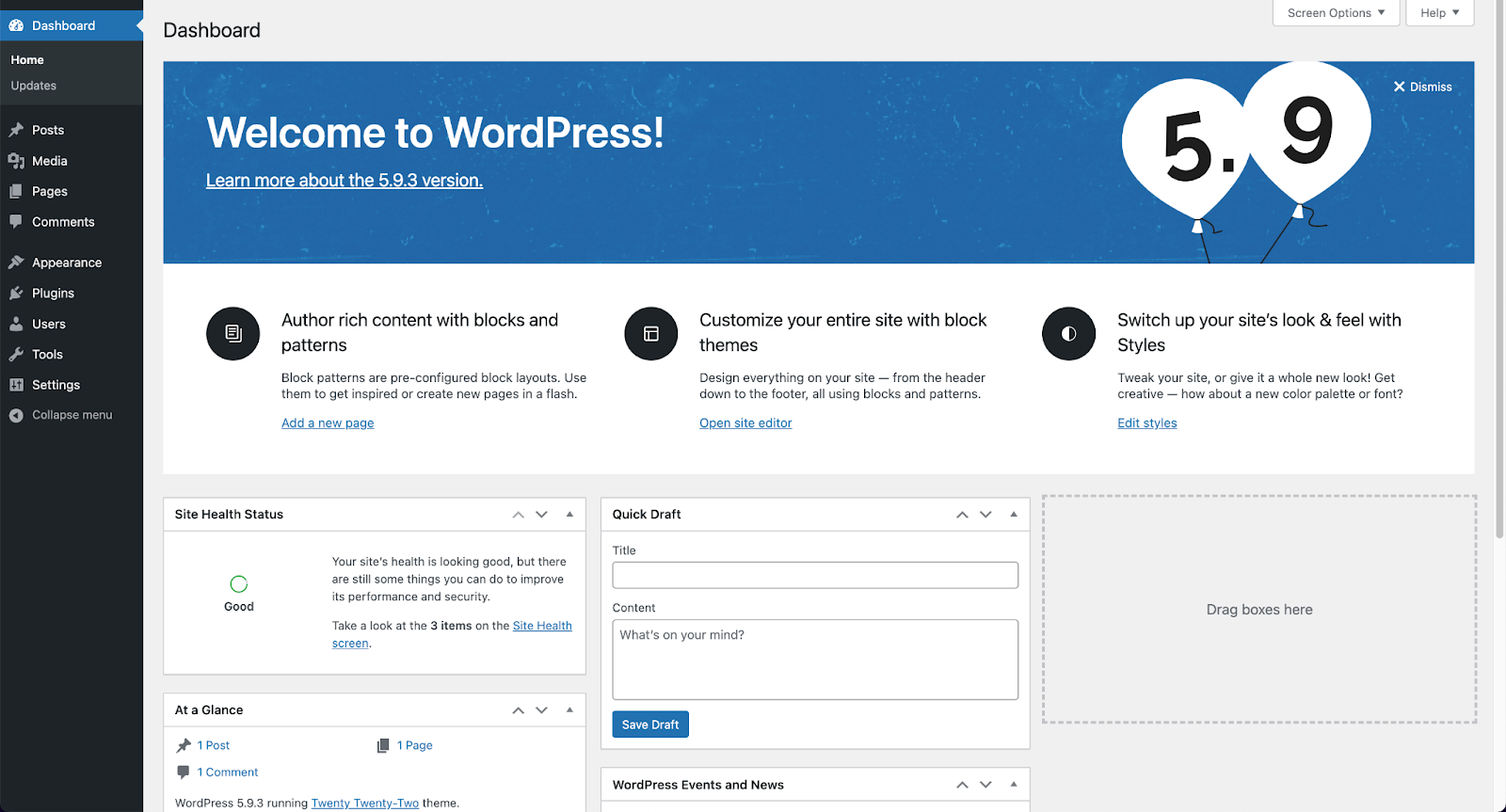Click the 'Add a new page' link
Viewport: 1506px width, 812px height.
pos(328,423)
